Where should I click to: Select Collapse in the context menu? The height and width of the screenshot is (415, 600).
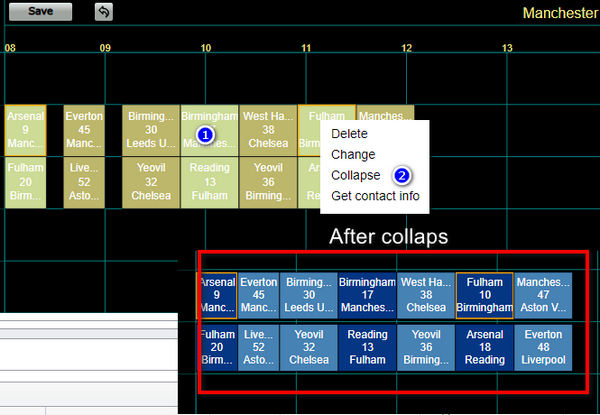pyautogui.click(x=355, y=175)
